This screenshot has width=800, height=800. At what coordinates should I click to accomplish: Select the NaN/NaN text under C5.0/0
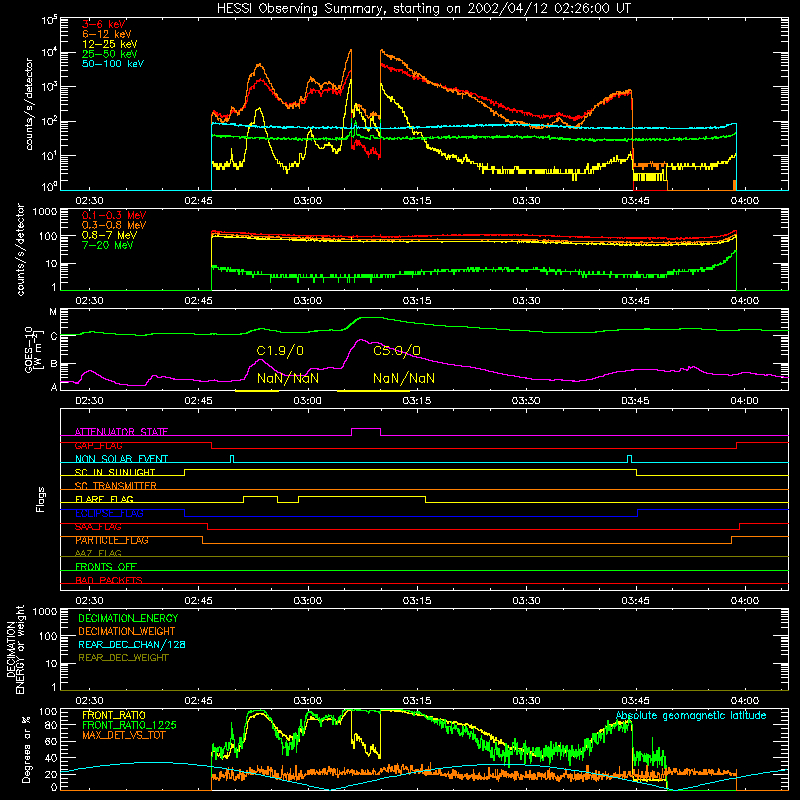(404, 379)
